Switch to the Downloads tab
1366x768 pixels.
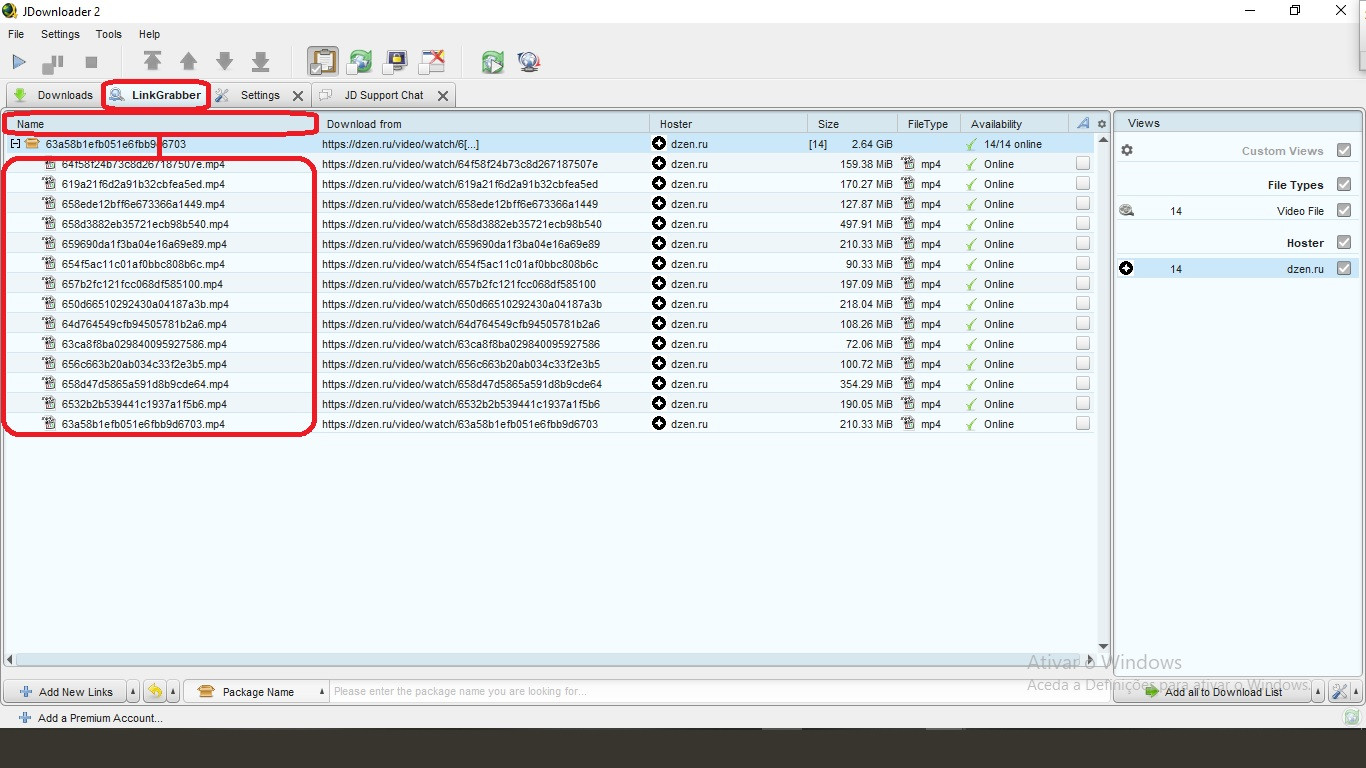coord(54,95)
